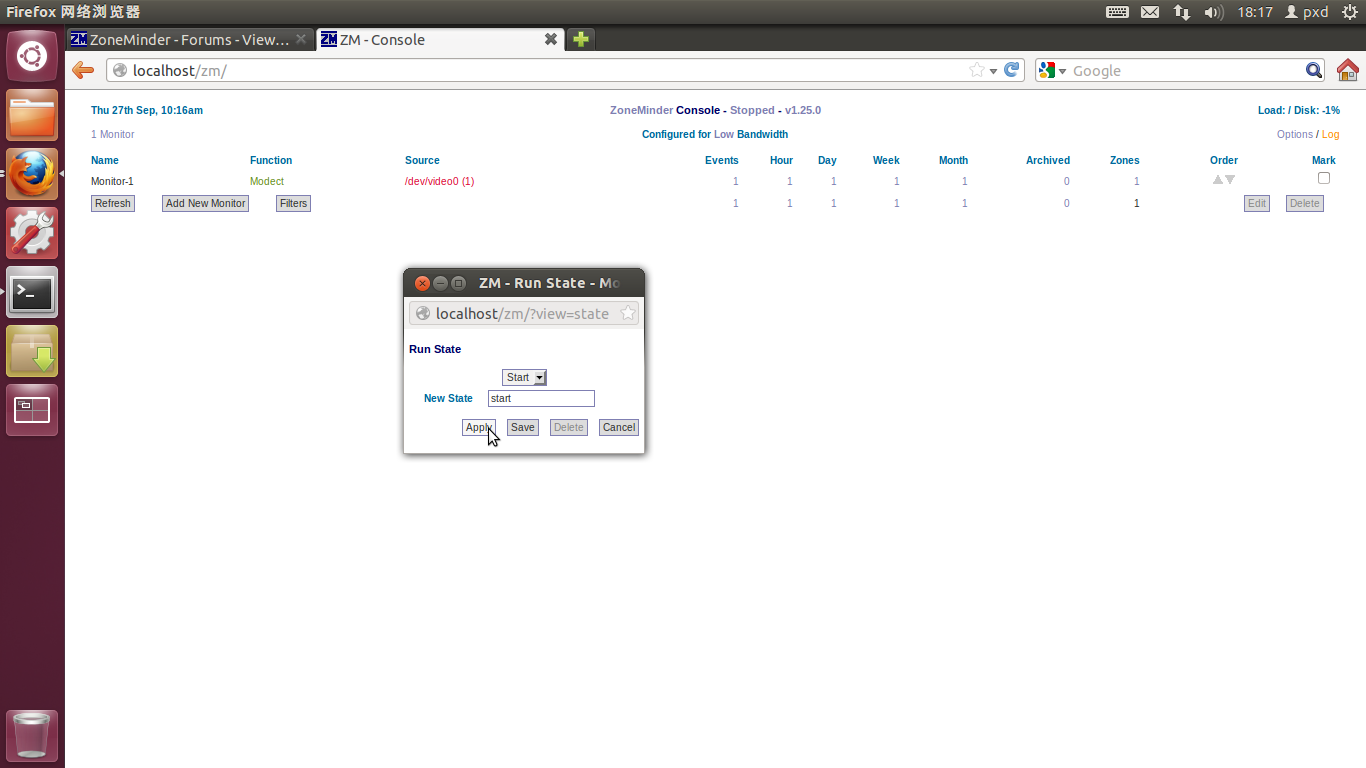Open keyboard input indicator
Screen dimensions: 1366x768
pyautogui.click(x=1117, y=12)
